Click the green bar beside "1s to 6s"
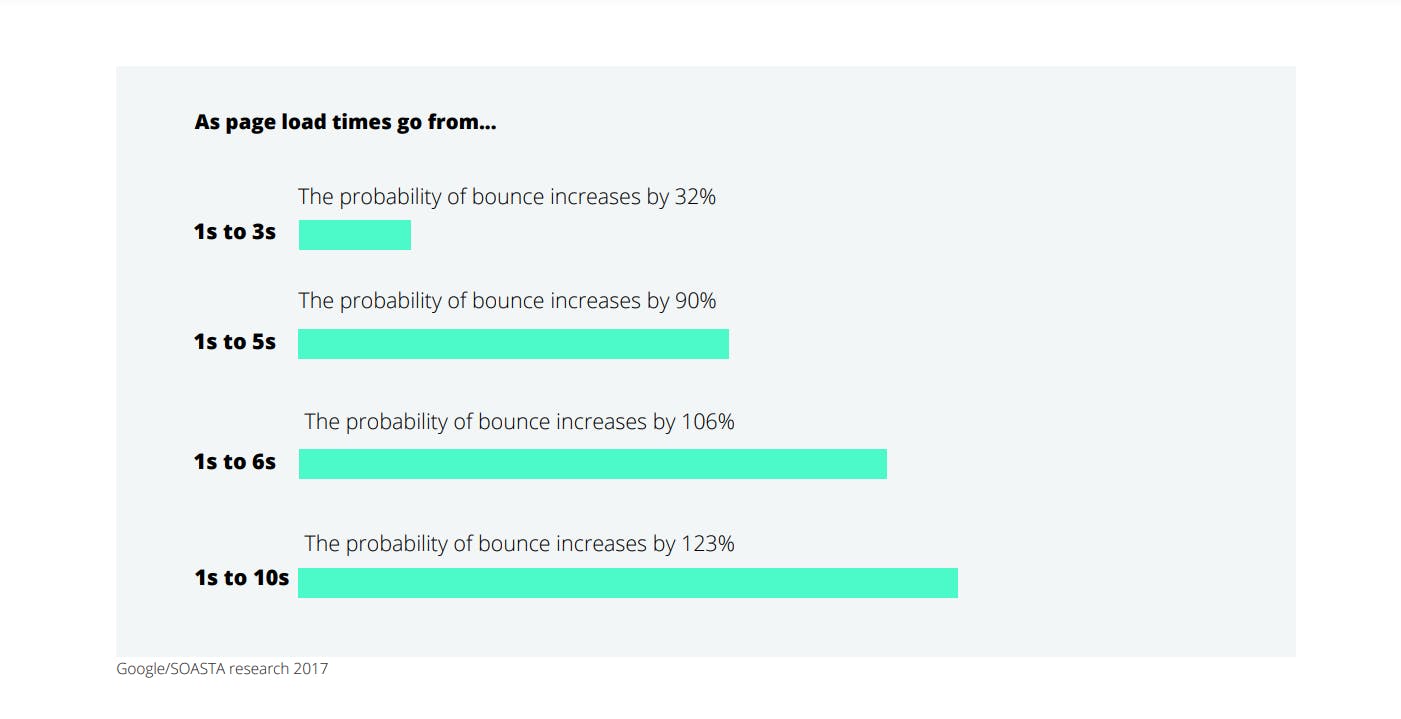The image size is (1401, 719). [592, 464]
